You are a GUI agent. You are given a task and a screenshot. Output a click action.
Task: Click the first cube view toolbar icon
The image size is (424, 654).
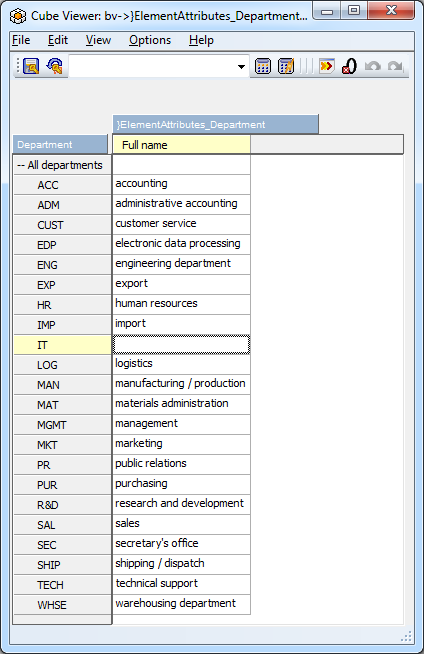31,66
